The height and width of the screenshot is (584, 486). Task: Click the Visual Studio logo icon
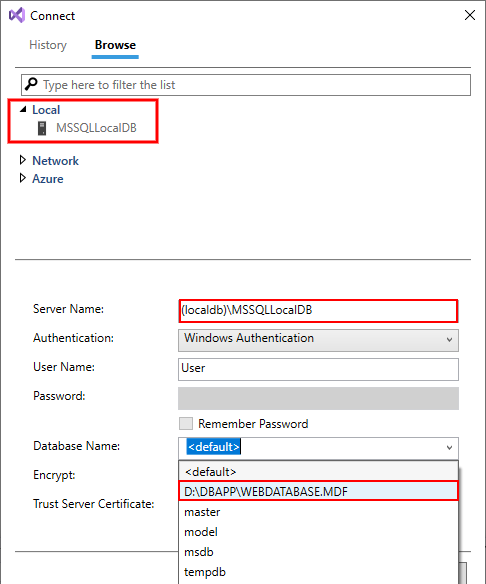(17, 15)
